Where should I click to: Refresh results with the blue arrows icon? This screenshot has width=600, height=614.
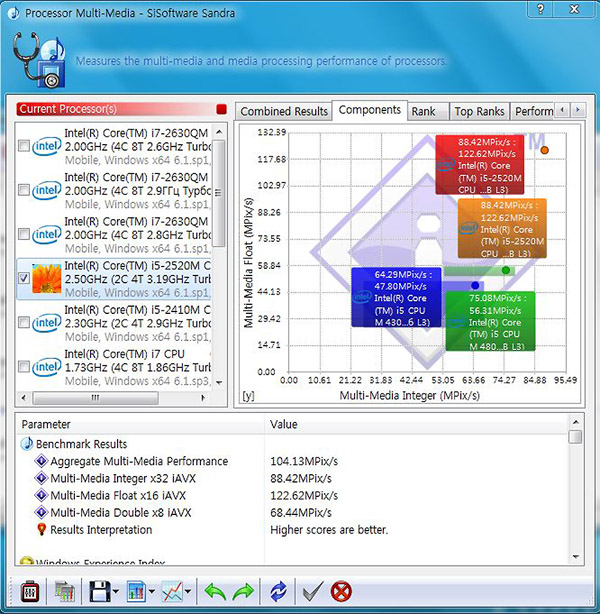click(278, 592)
